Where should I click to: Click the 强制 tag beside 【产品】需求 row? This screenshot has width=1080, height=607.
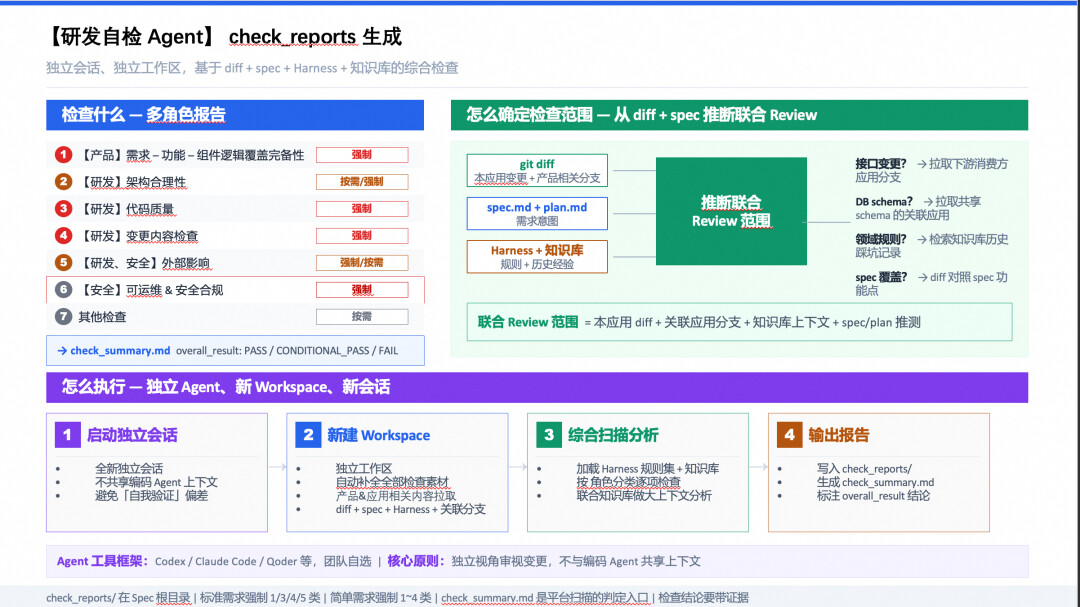click(x=362, y=155)
